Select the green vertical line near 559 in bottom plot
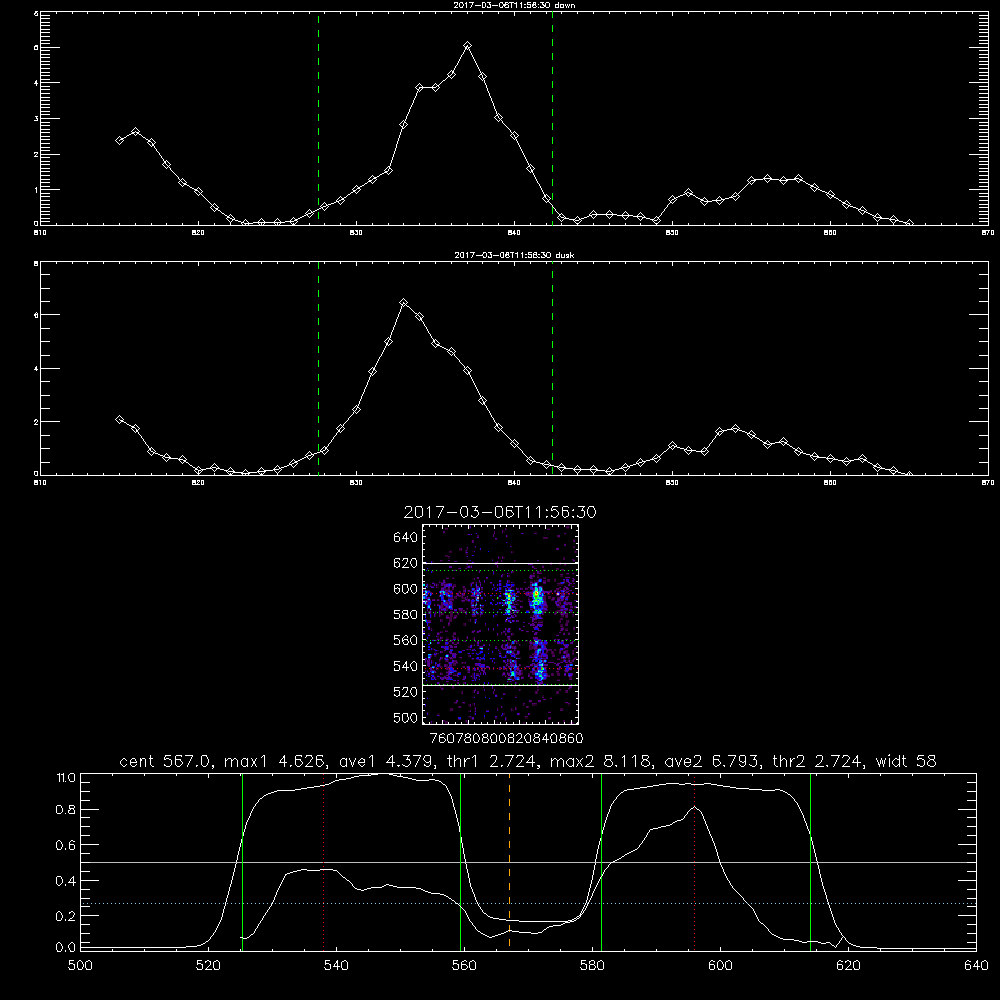This screenshot has height=1000, width=1000. tap(460, 861)
